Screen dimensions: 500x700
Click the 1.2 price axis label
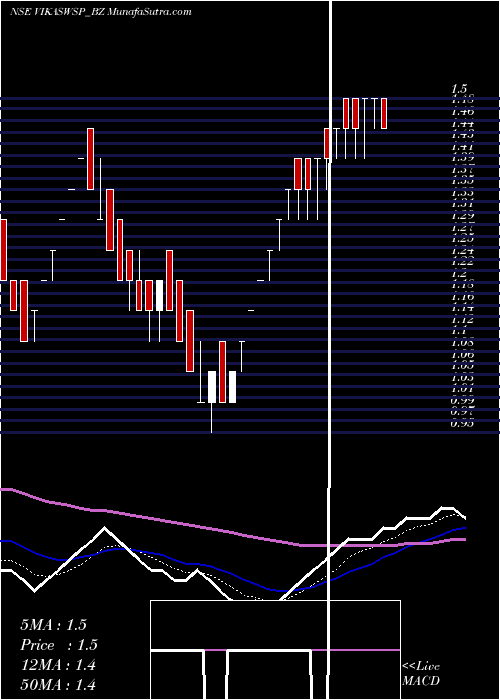point(459,274)
